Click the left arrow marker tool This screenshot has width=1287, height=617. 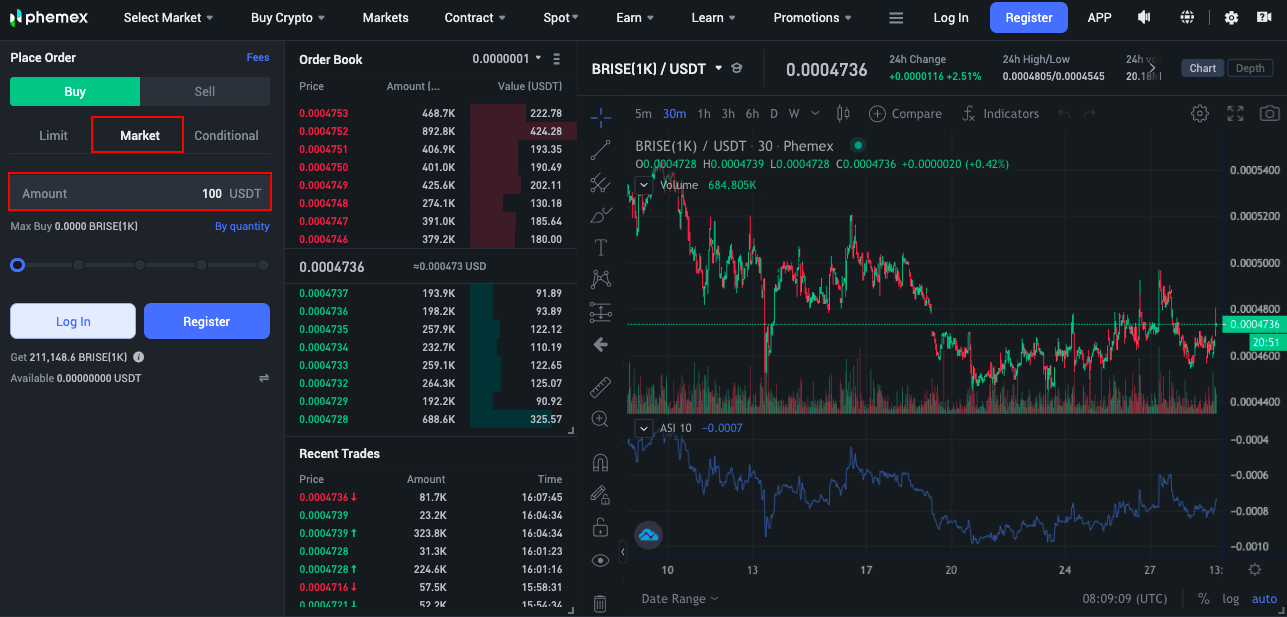601,345
